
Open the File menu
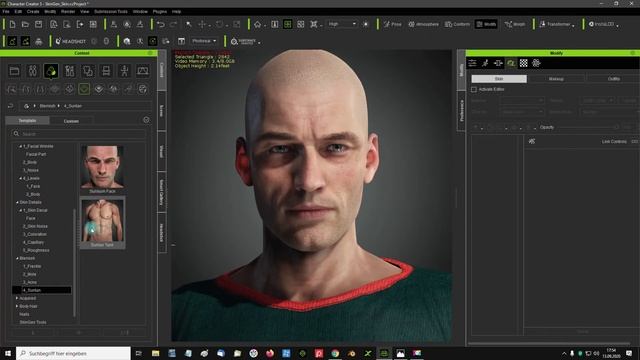click(6, 12)
